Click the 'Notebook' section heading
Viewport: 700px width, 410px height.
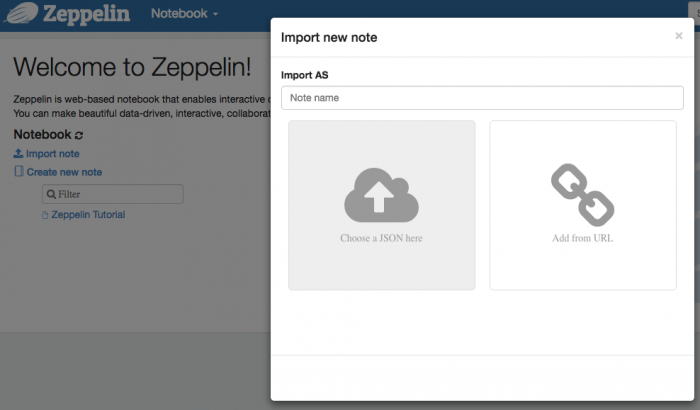coord(42,134)
